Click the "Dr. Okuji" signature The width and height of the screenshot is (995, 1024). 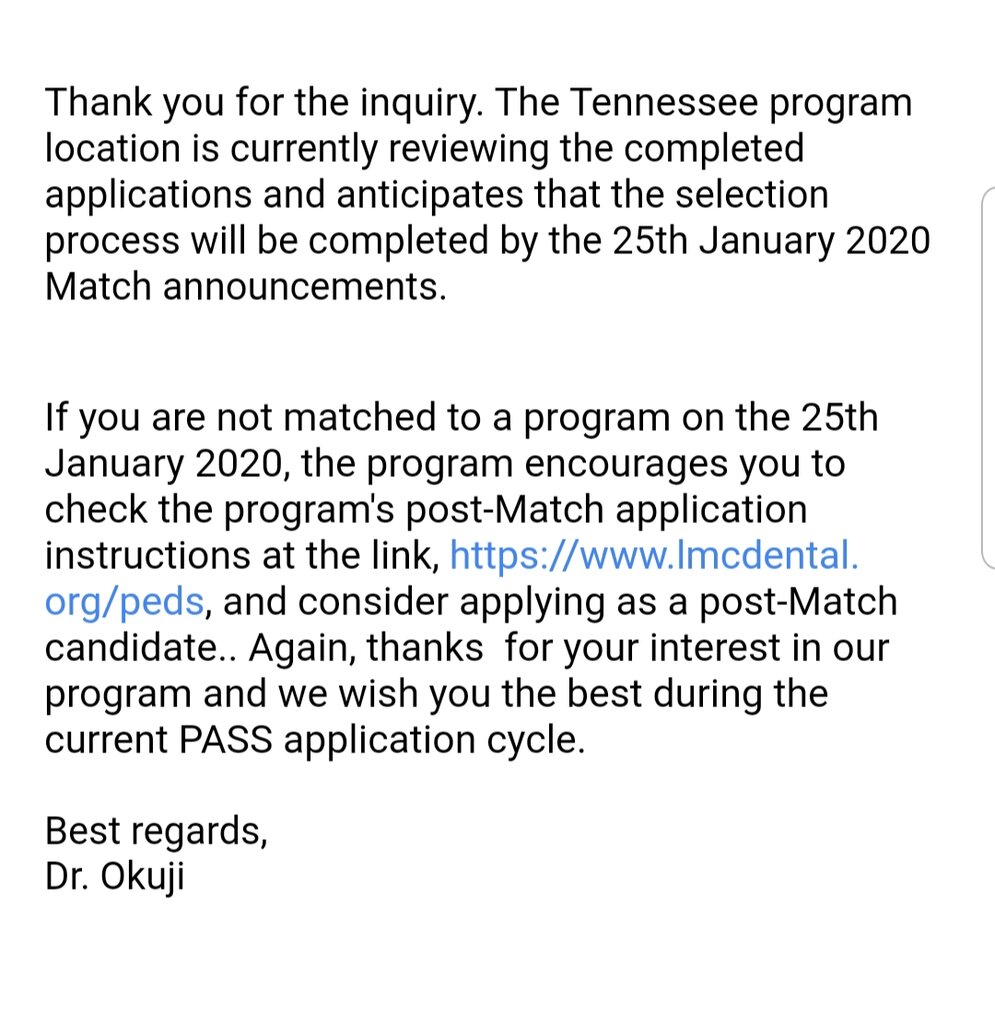pyautogui.click(x=114, y=876)
